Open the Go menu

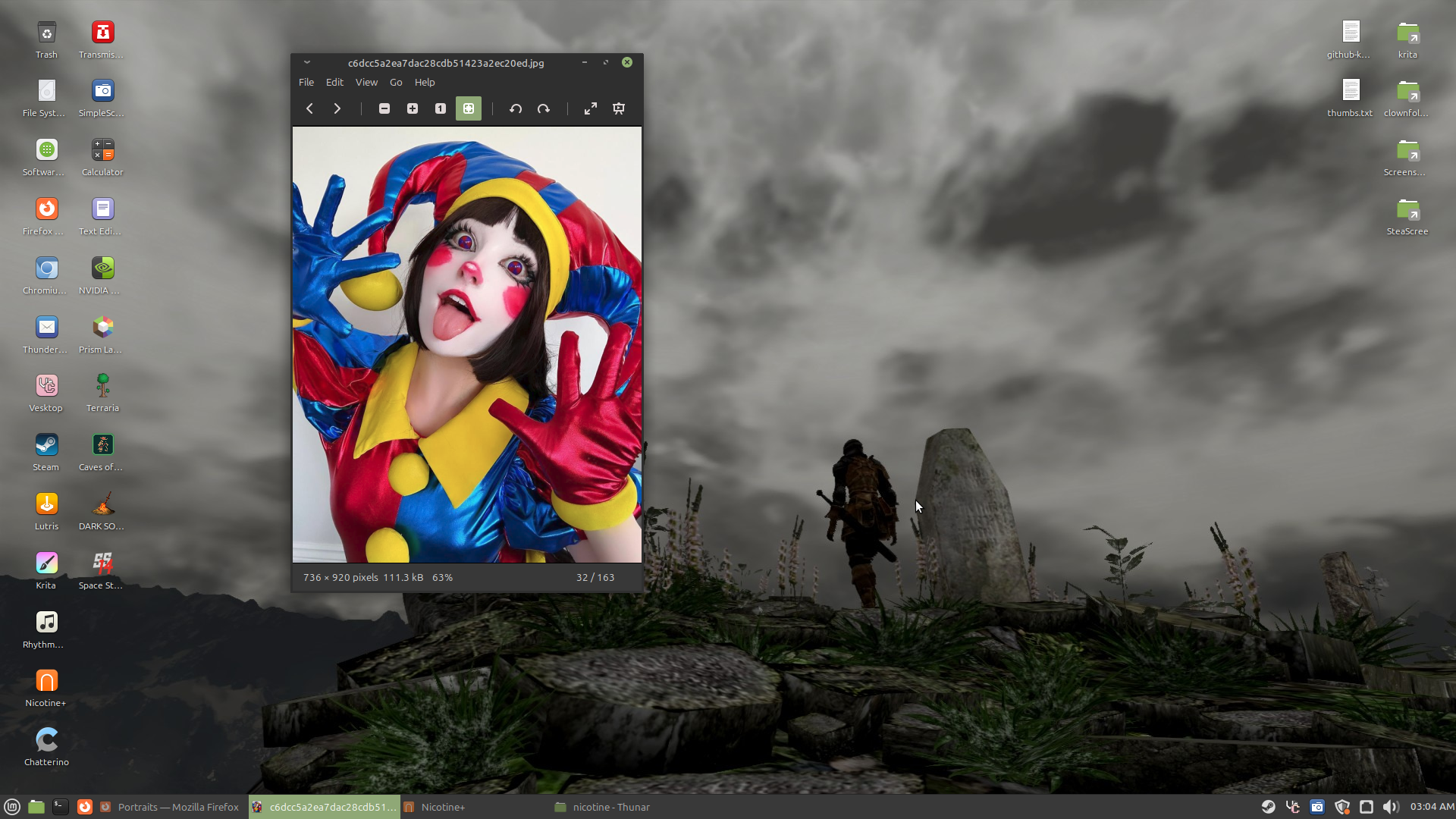[396, 82]
